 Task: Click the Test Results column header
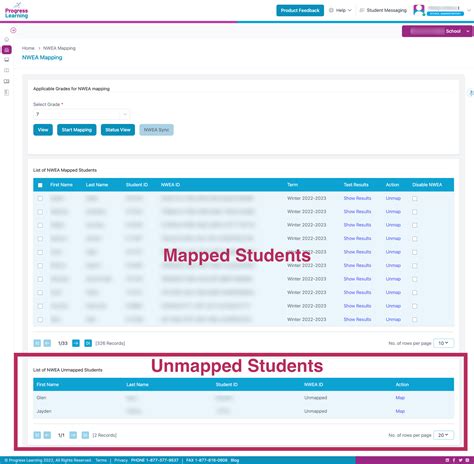(x=356, y=185)
